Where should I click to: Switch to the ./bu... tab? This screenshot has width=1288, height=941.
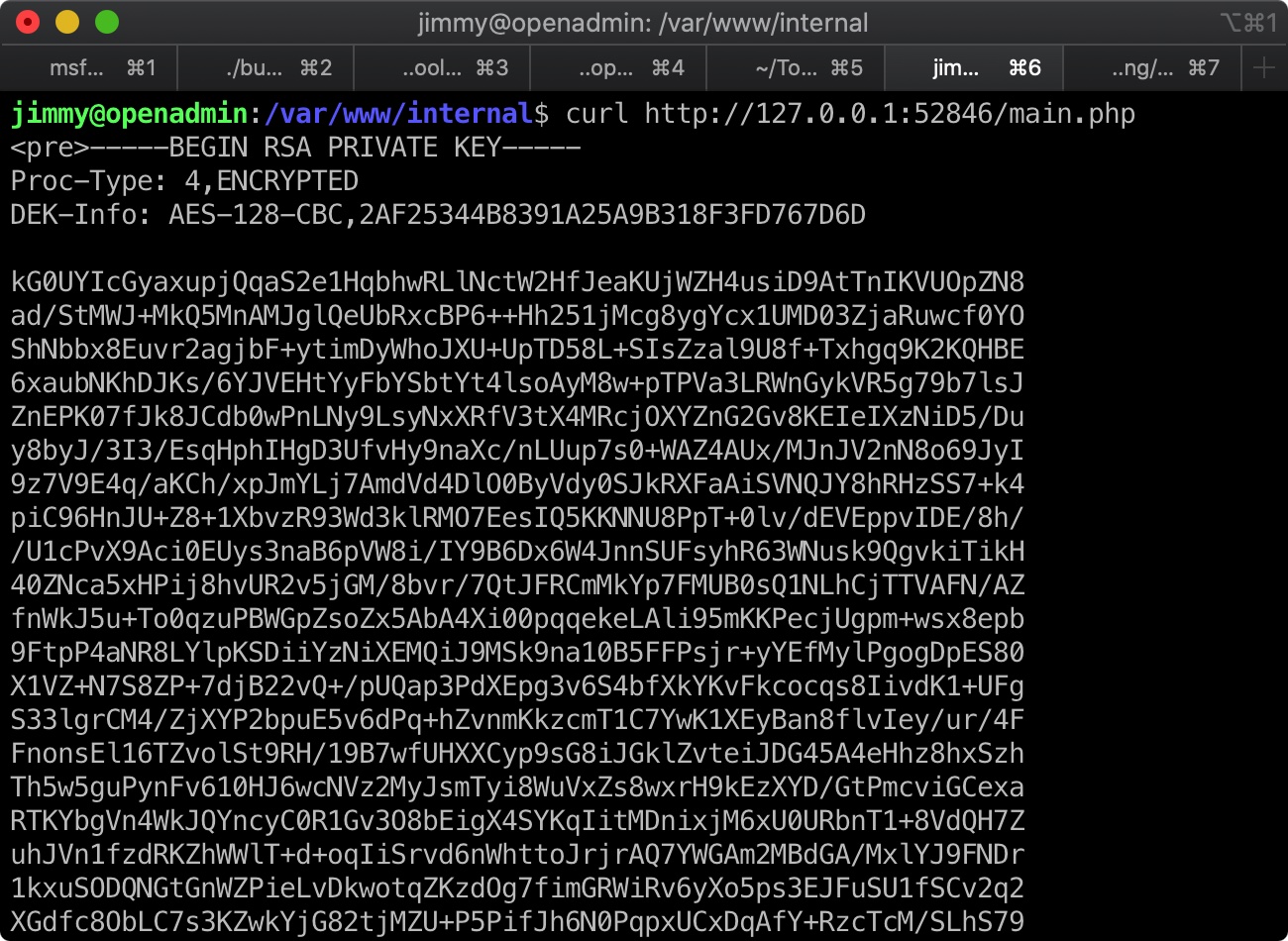click(266, 68)
